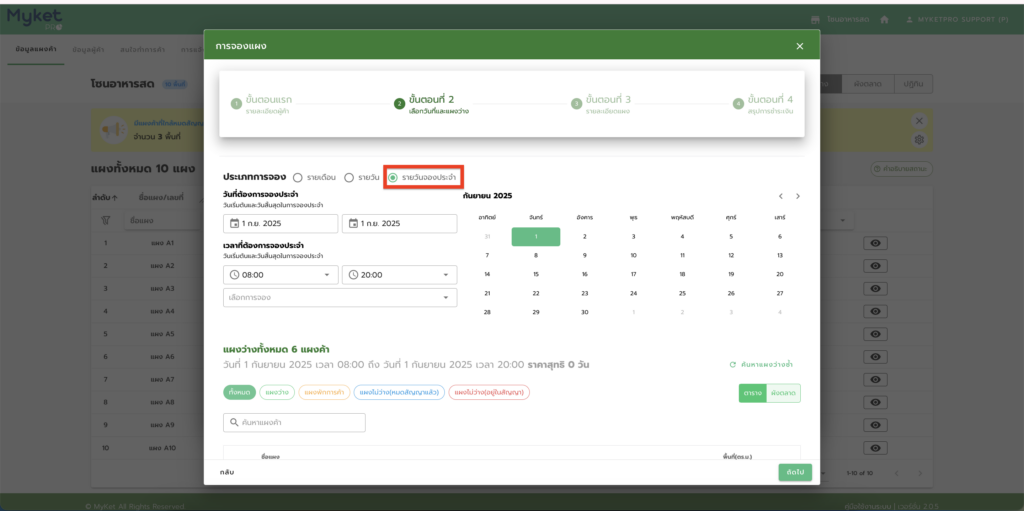This screenshot has height=511, width=1024.
Task: Toggle eye icon for แผง A5 row
Action: point(875,334)
